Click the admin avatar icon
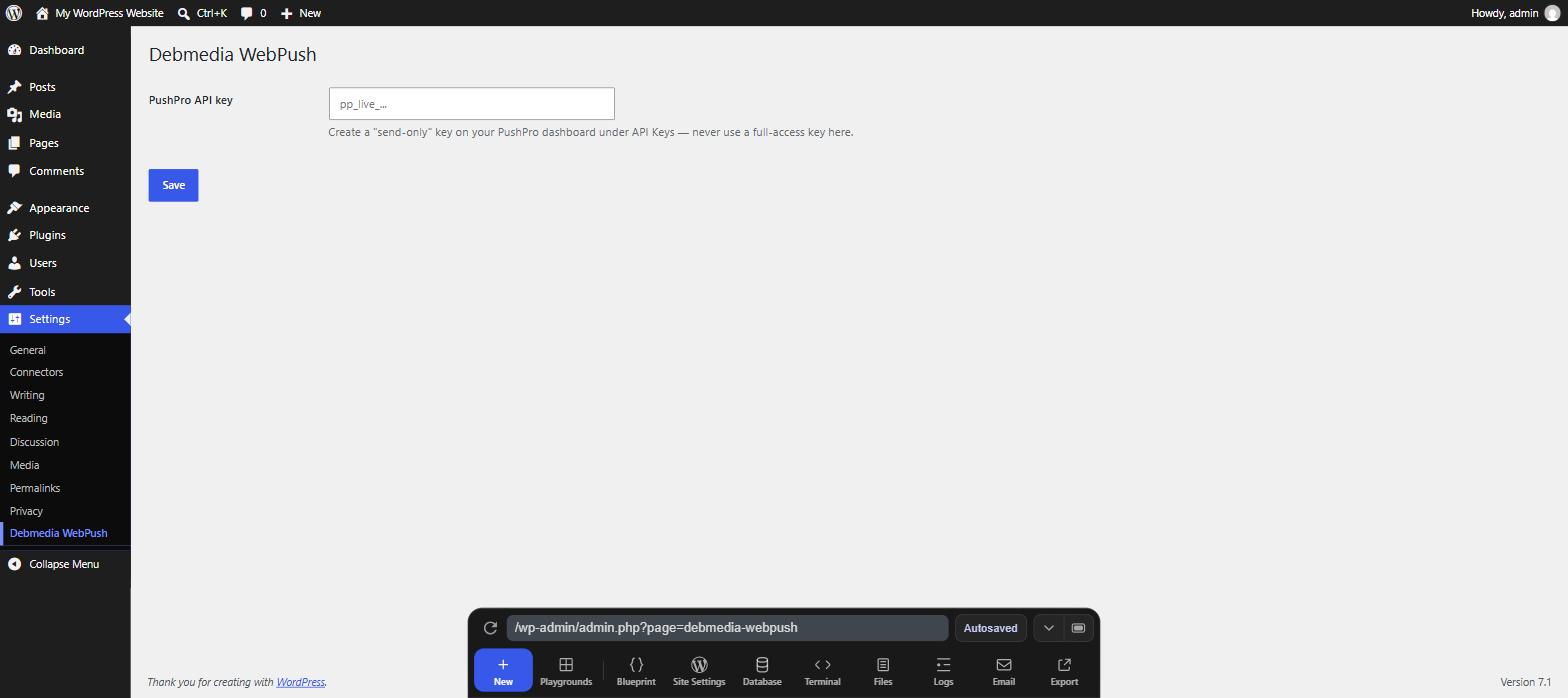Screen dimensions: 1568x698 click(x=1551, y=13)
